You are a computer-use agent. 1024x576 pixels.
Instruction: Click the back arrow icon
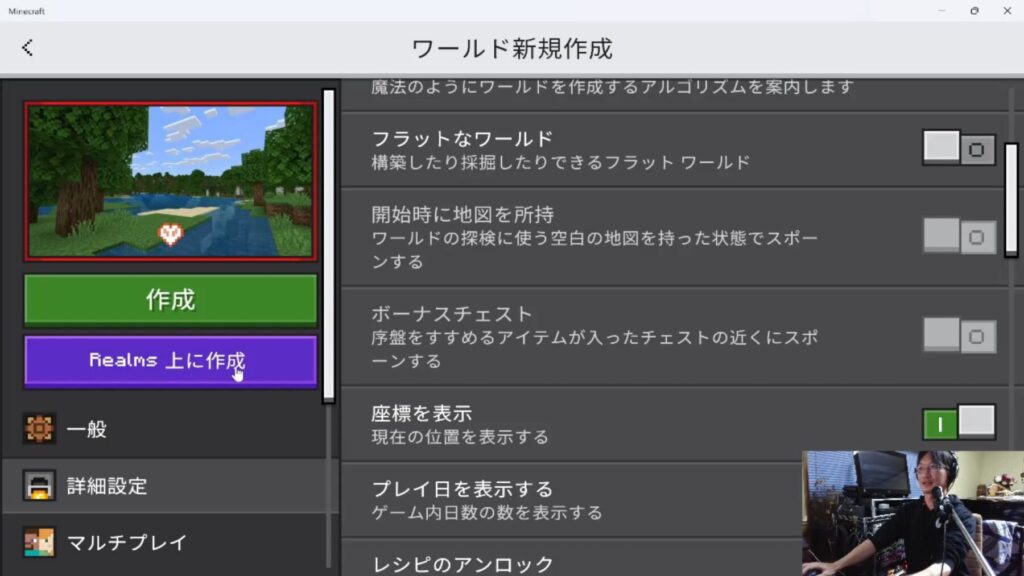[27, 47]
